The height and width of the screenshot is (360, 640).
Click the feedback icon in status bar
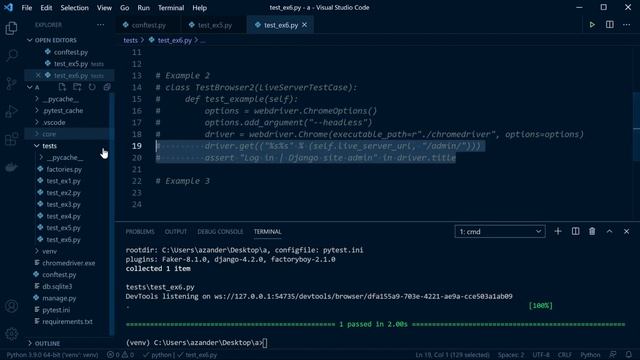tap(613, 355)
